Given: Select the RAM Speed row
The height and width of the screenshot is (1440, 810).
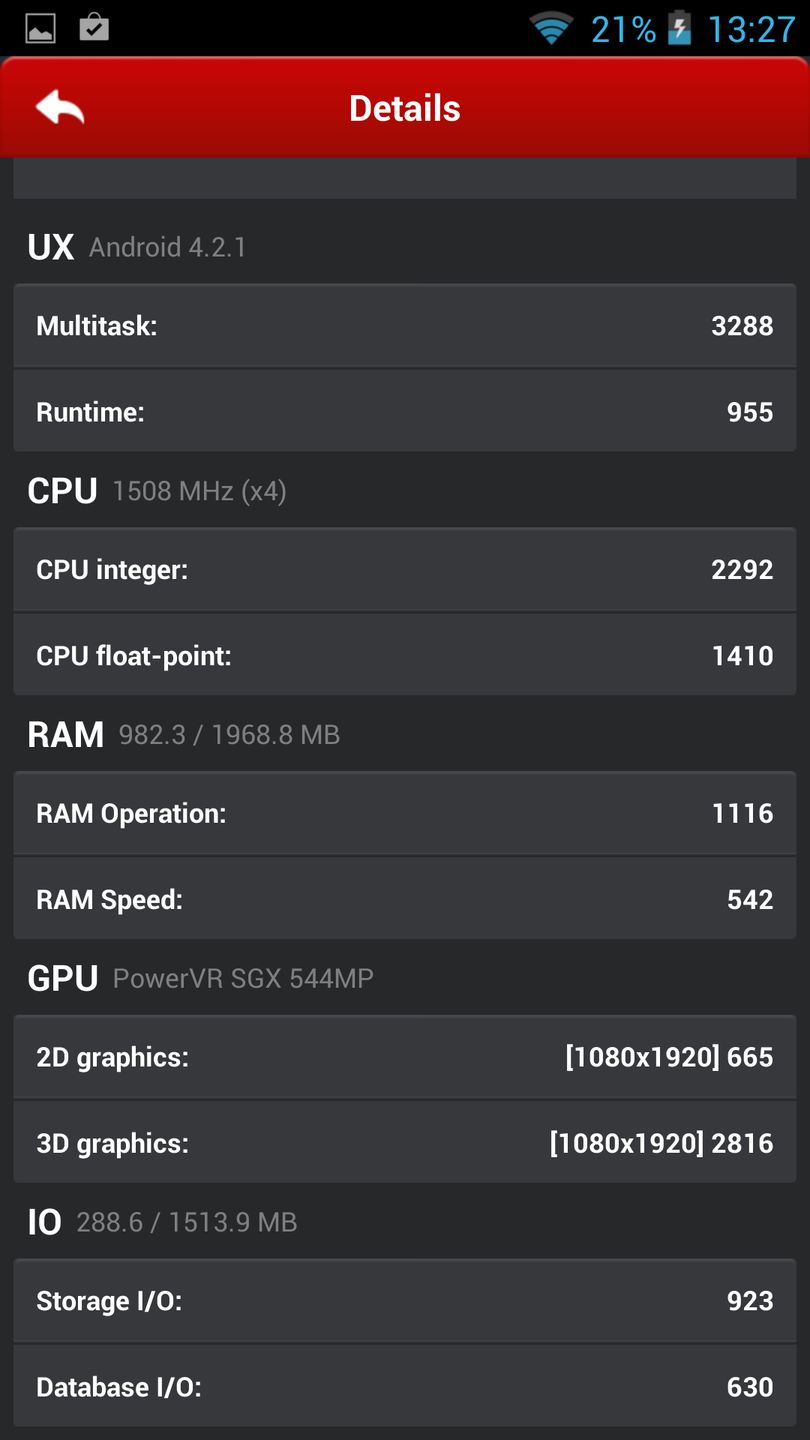Looking at the screenshot, I should click(x=404, y=900).
